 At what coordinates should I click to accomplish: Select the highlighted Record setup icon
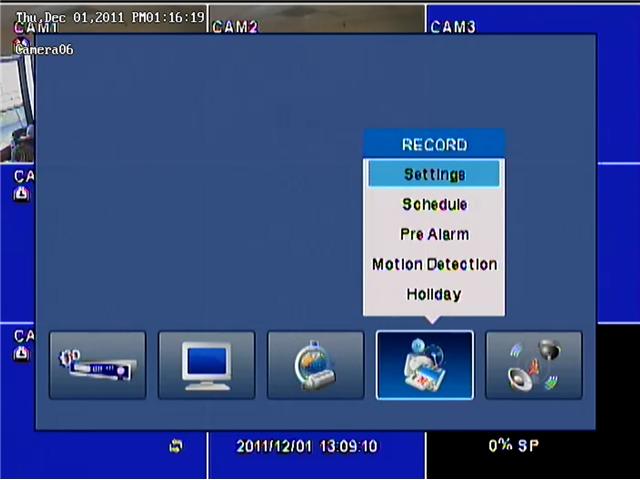424,365
